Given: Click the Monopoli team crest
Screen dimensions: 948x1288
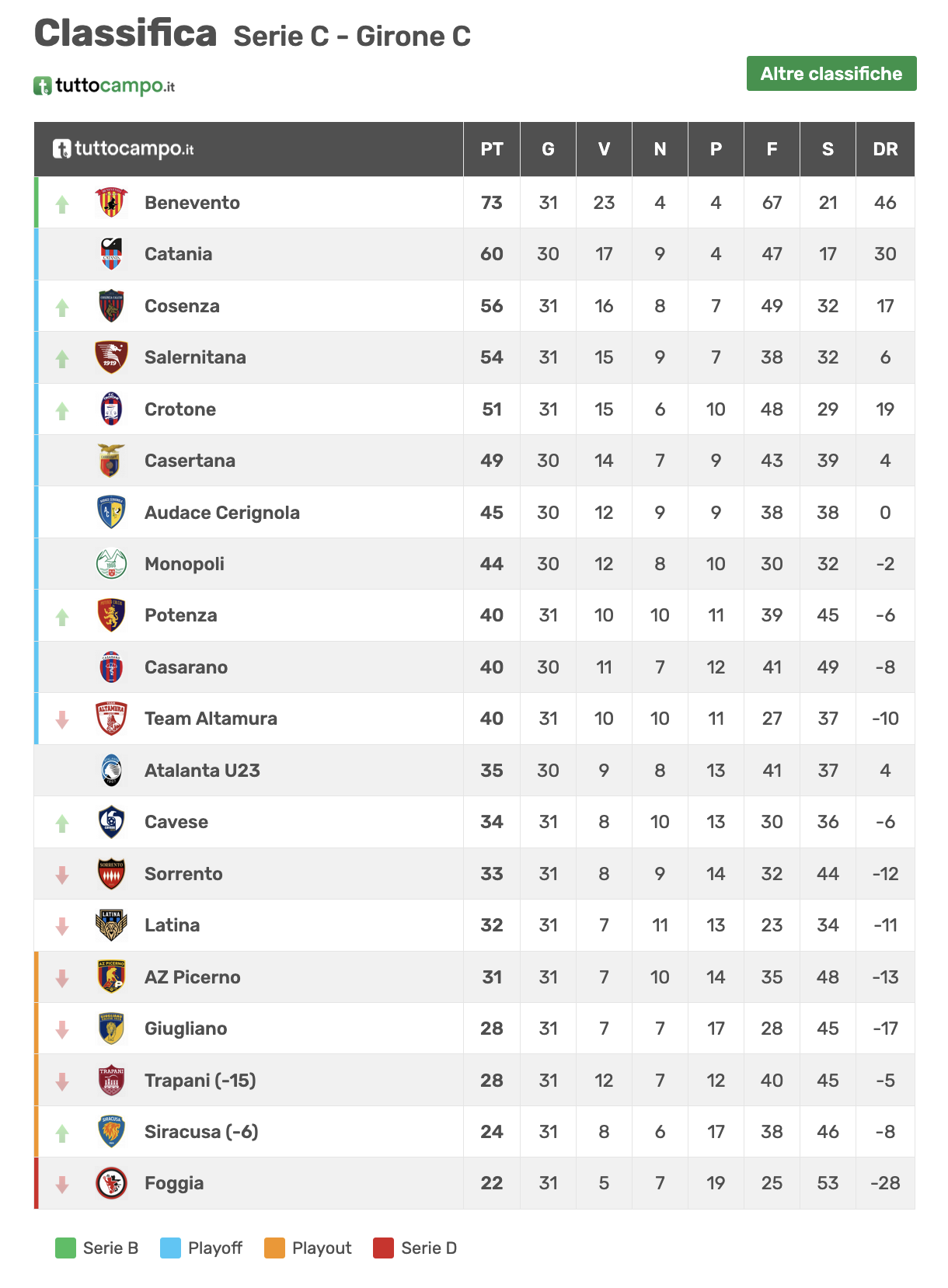Looking at the screenshot, I should click(111, 564).
